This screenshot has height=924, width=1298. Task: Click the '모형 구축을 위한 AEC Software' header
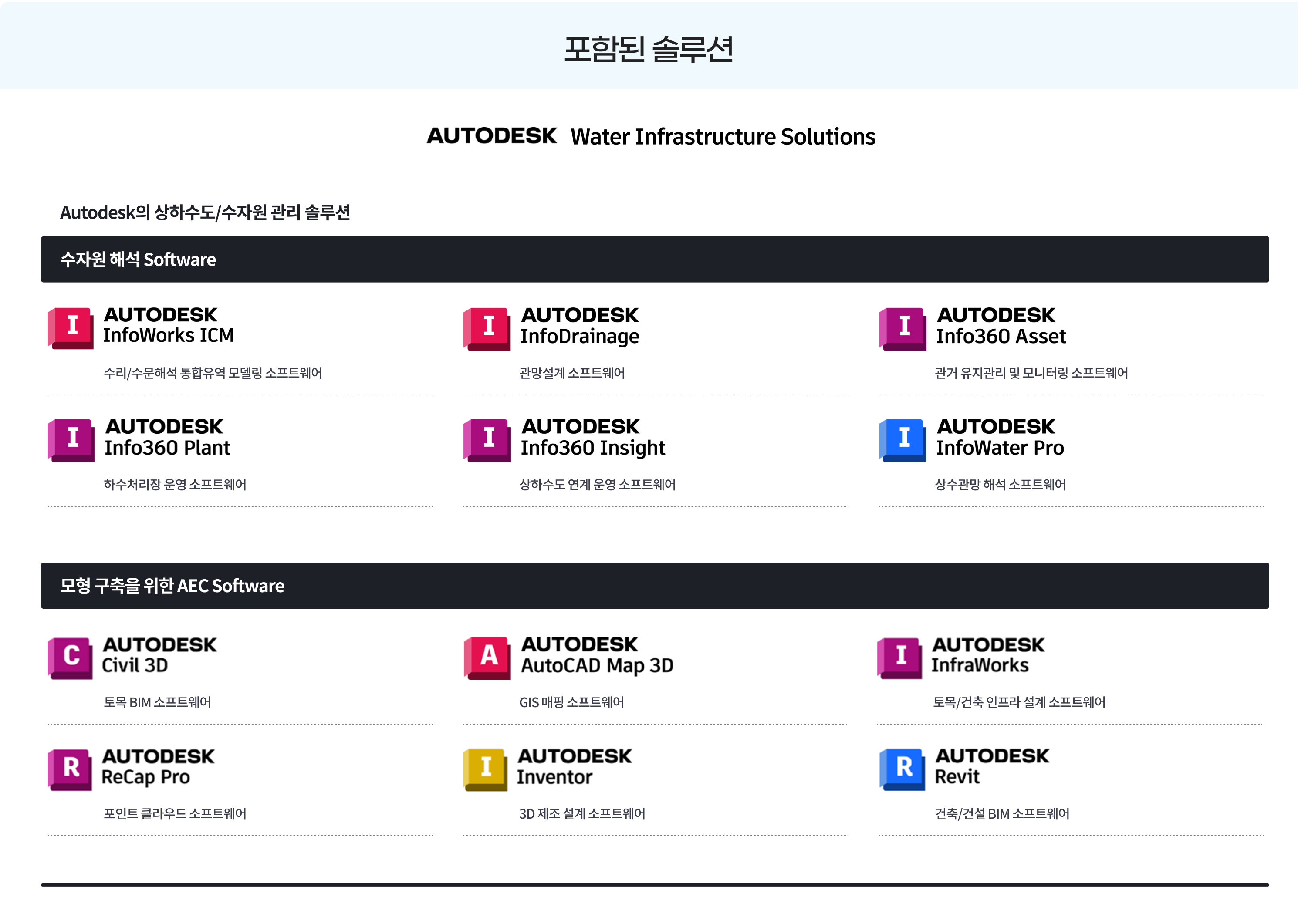click(x=654, y=586)
